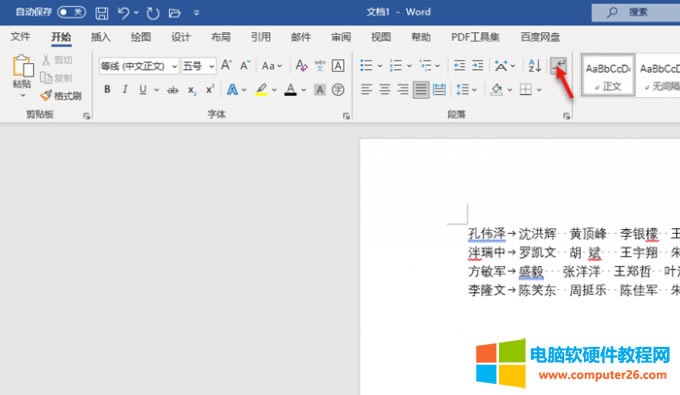Open the font name dropdown
This screenshot has width=680, height=395.
click(x=174, y=66)
